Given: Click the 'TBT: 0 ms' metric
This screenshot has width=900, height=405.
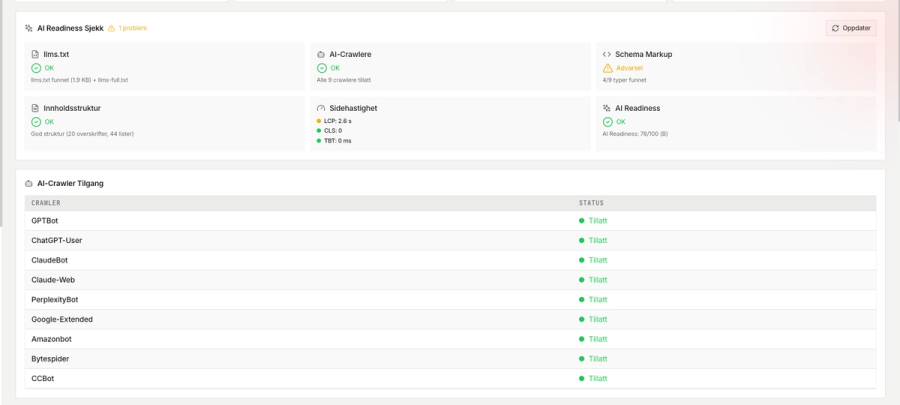Looking at the screenshot, I should [338, 141].
